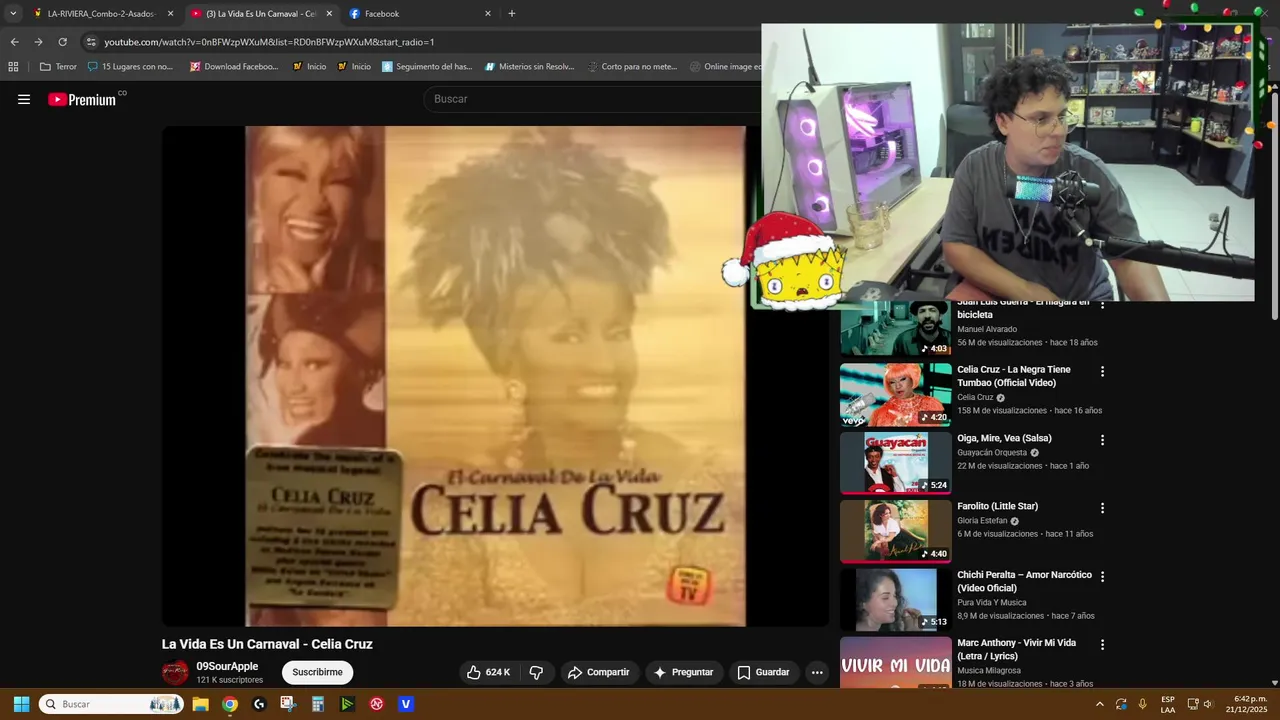Open the 09SourApple channel avatar
The height and width of the screenshot is (720, 1280).
(175, 673)
